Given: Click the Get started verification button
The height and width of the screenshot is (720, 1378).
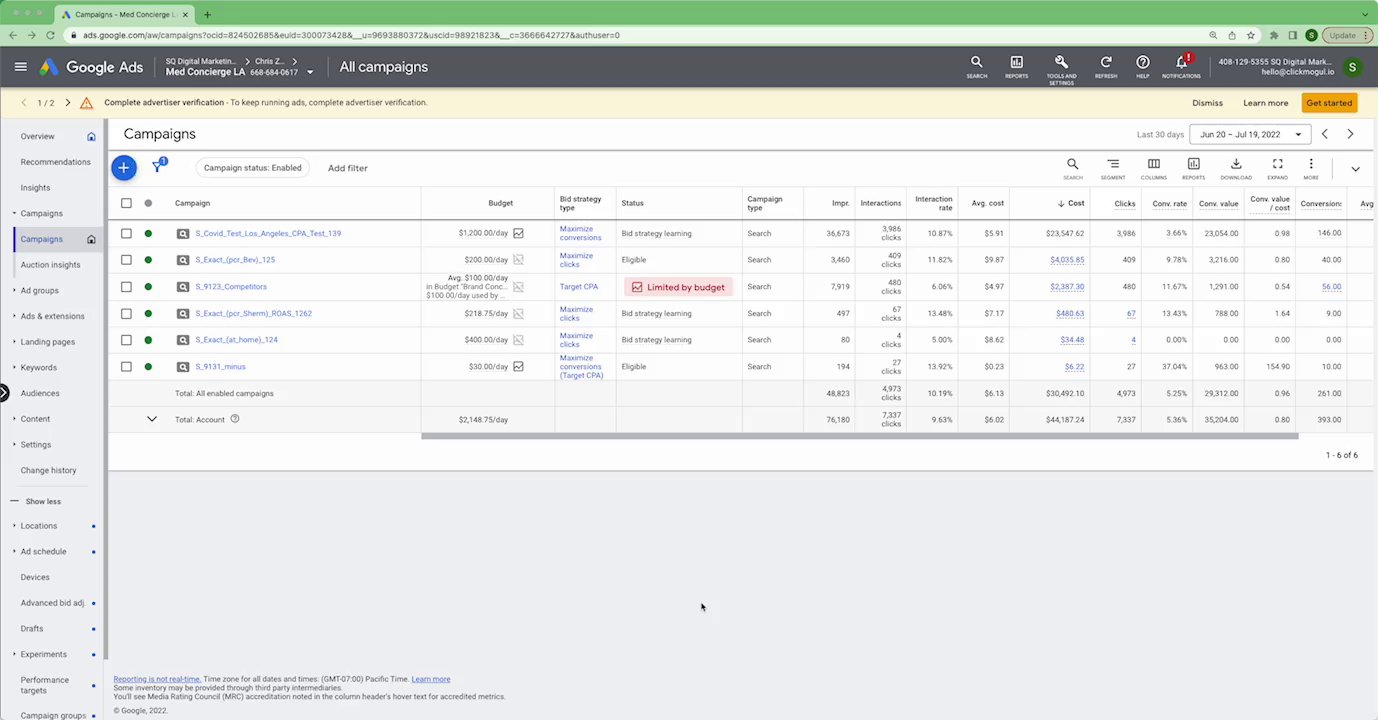Looking at the screenshot, I should click(x=1329, y=103).
